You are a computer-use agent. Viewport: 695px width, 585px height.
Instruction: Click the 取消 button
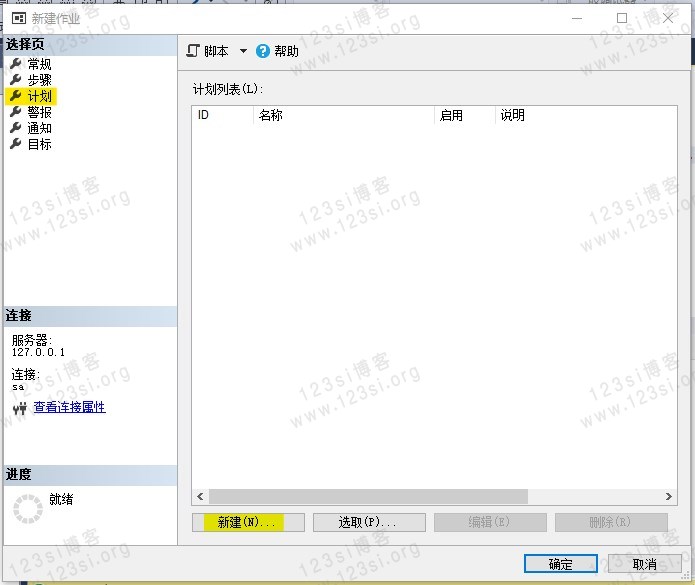click(645, 564)
